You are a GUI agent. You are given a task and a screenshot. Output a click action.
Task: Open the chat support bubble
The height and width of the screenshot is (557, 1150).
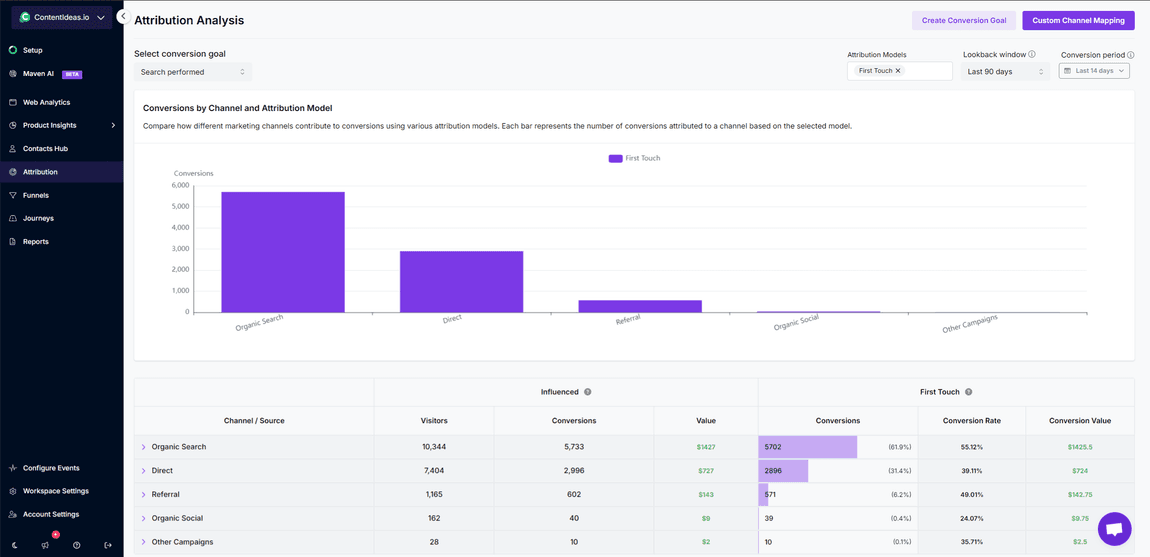[x=1114, y=529]
